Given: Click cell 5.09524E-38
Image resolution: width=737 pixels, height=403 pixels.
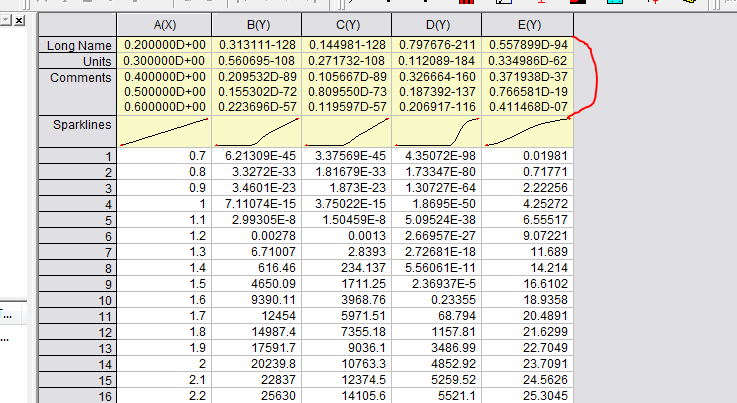Looking at the screenshot, I should point(436,220).
